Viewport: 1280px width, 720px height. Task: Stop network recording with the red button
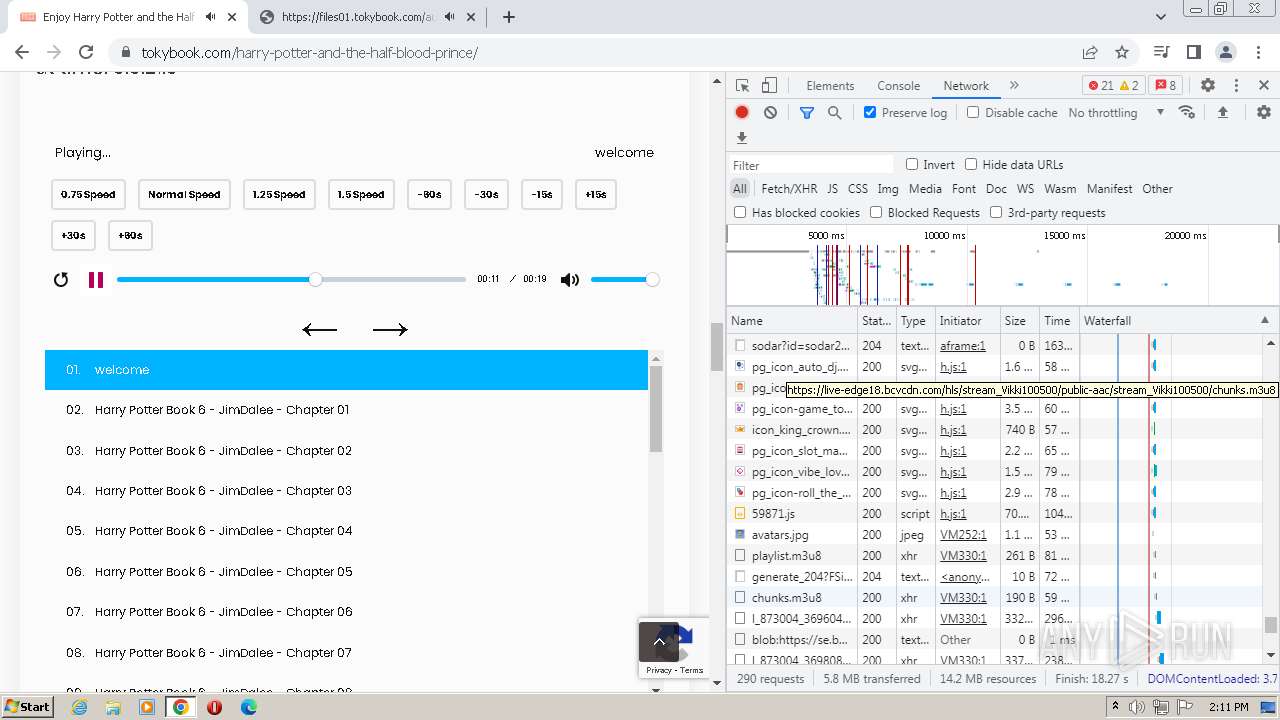(x=742, y=113)
